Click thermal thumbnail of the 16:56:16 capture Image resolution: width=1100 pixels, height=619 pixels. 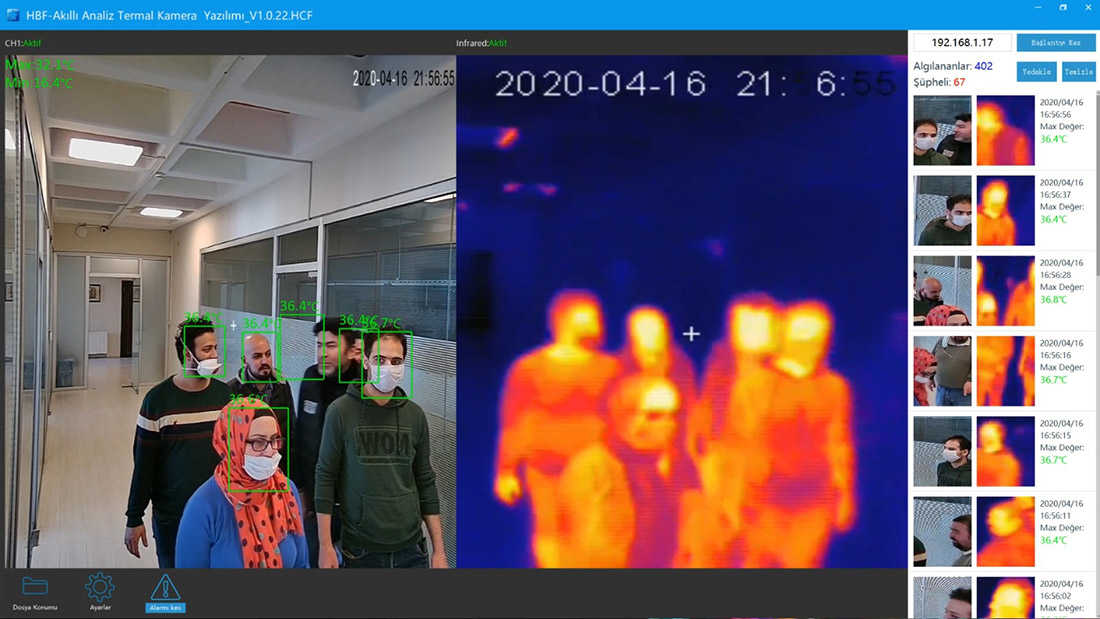[x=1005, y=371]
